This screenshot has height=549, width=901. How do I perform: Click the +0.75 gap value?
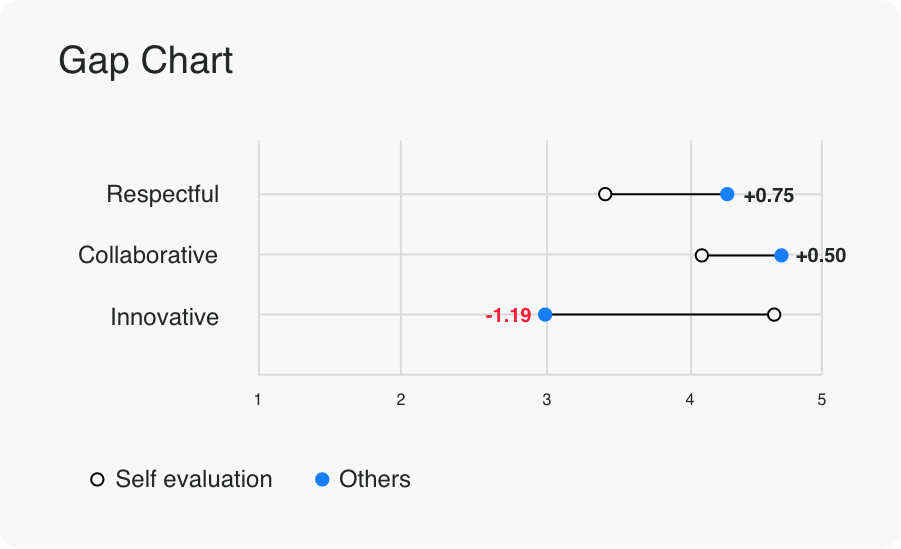point(768,196)
